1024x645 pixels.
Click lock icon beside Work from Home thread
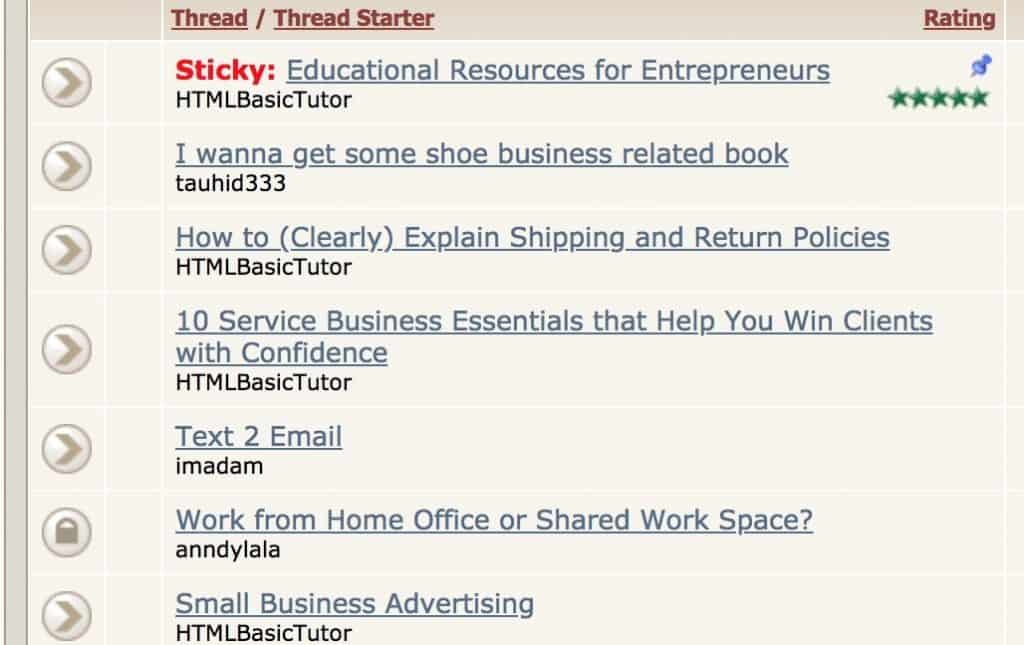click(67, 533)
